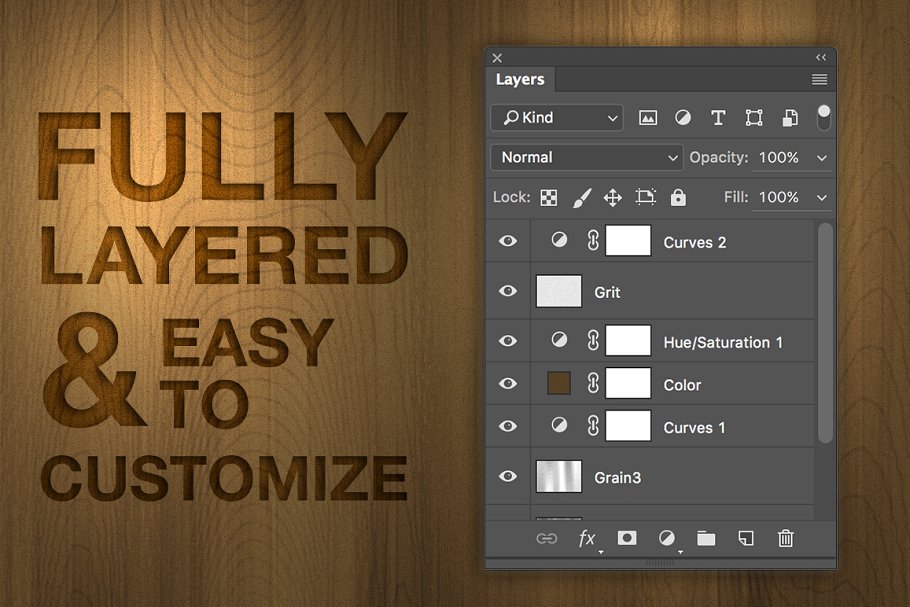Switch to the Layers tab
The width and height of the screenshot is (910, 607).
[520, 79]
